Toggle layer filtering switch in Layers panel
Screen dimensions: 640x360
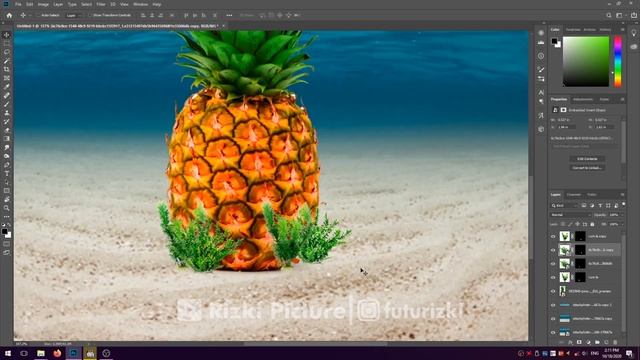pos(623,204)
